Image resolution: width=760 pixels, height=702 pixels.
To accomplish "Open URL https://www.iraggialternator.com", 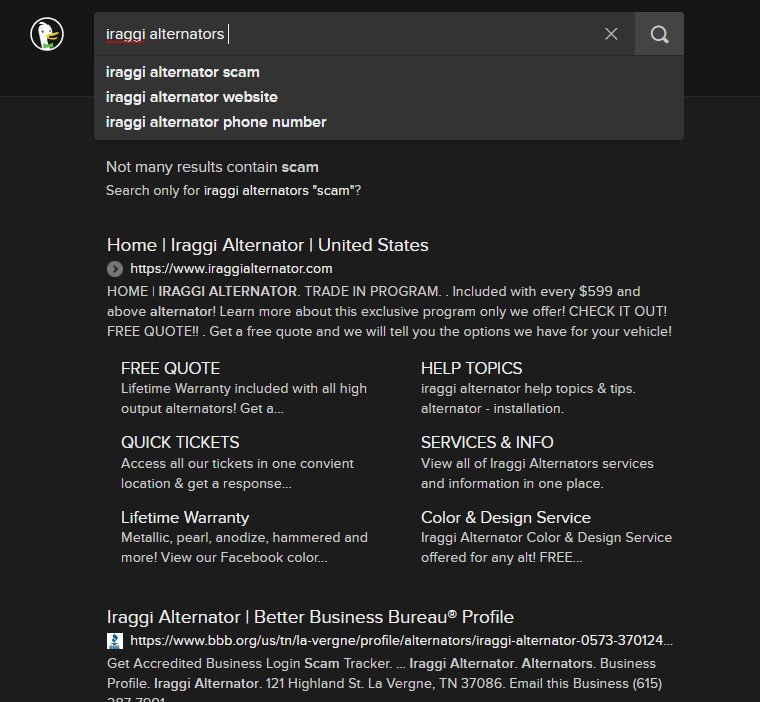I will [x=231, y=269].
